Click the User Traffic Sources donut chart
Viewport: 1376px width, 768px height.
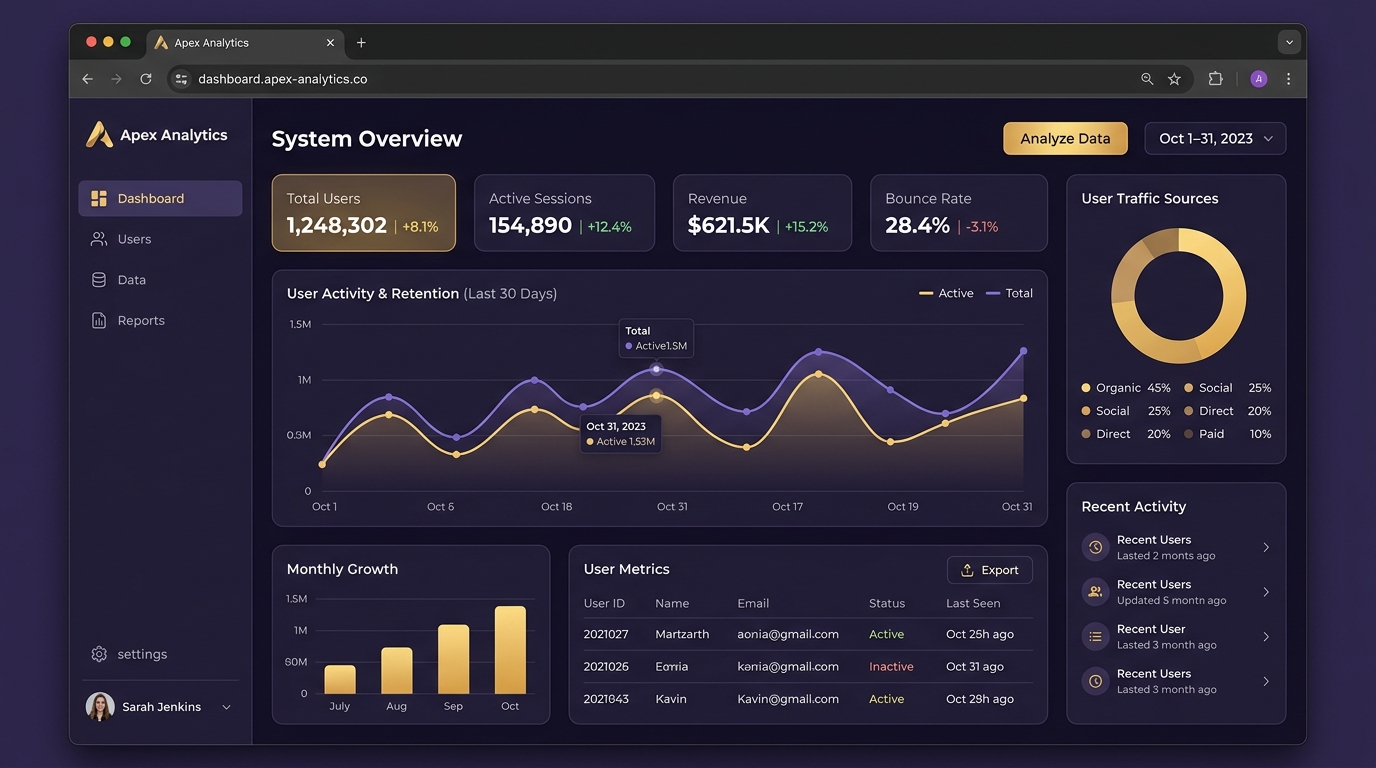[1179, 296]
